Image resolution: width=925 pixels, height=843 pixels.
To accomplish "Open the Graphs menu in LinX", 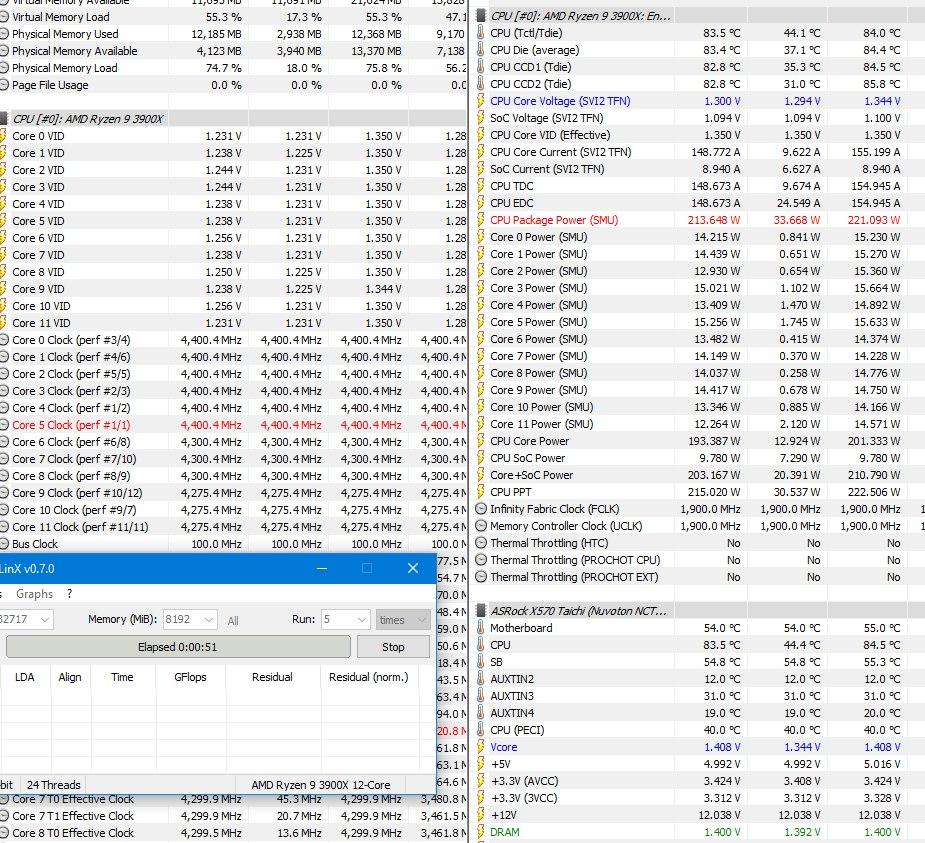I will [x=35, y=594].
